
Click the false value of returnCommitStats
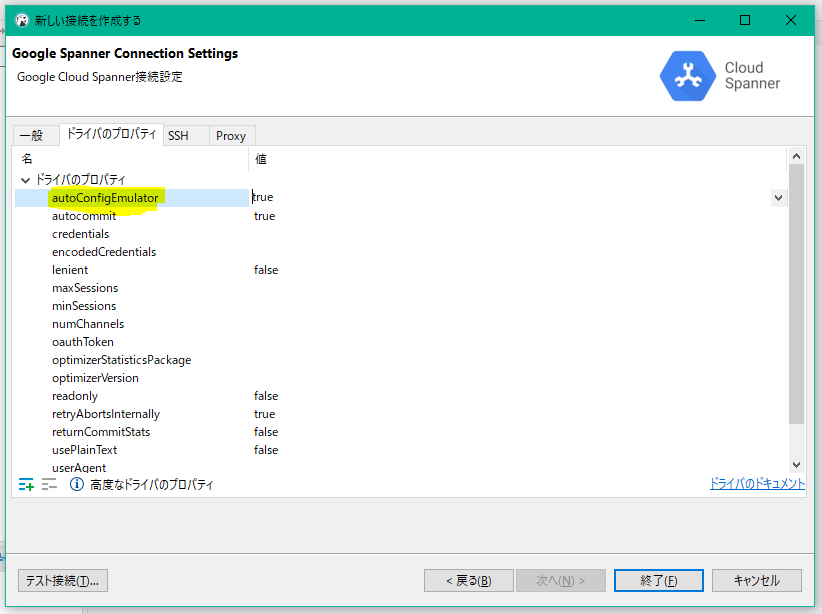coord(266,432)
